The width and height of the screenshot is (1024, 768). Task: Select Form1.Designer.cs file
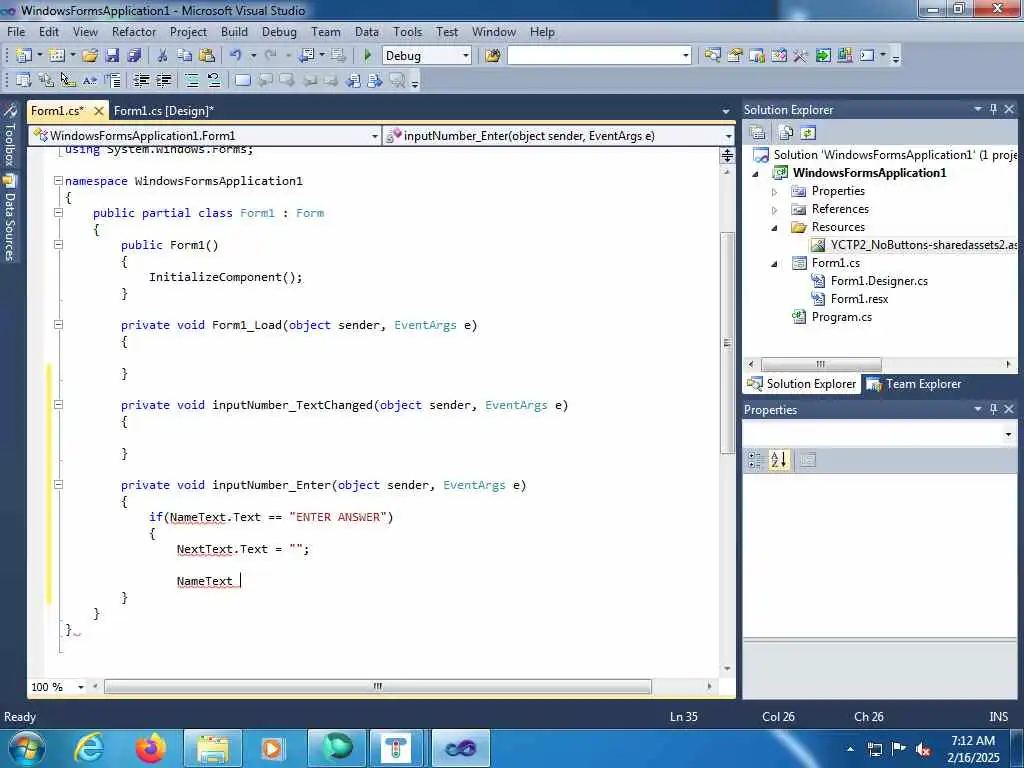[x=878, y=281]
